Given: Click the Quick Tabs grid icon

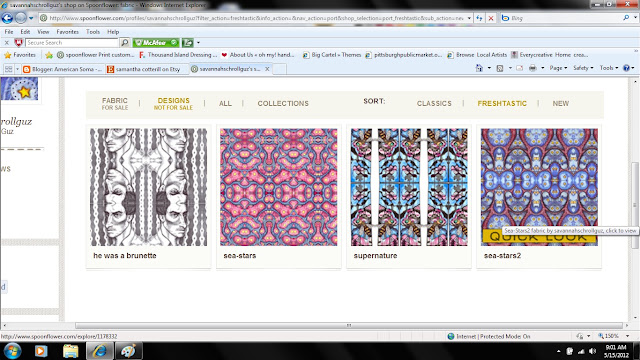Looking at the screenshot, I should (8, 69).
